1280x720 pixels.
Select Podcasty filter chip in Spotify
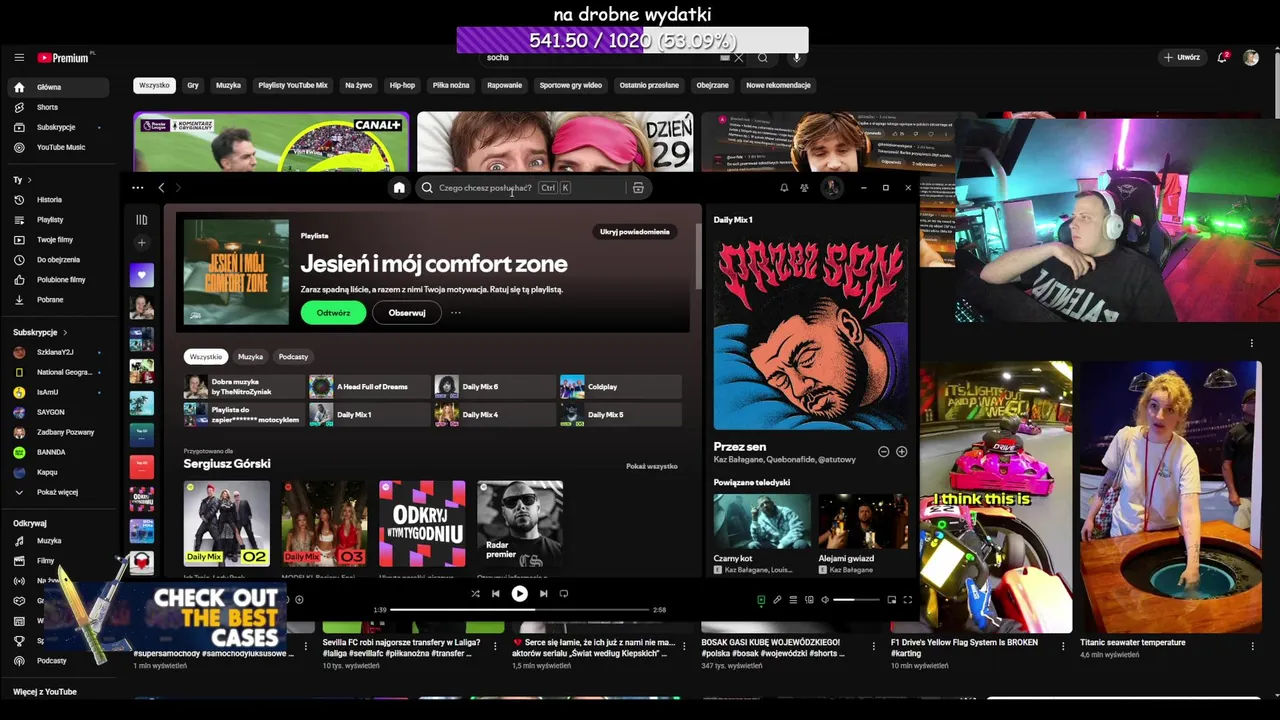point(293,357)
